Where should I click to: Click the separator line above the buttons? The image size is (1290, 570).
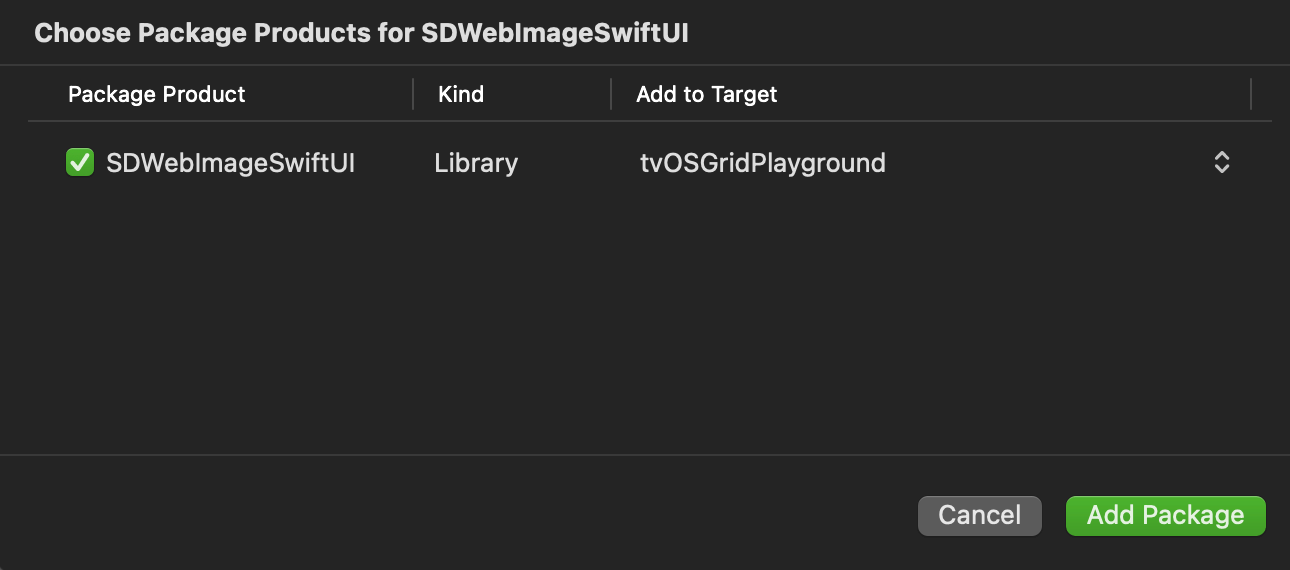[645, 455]
